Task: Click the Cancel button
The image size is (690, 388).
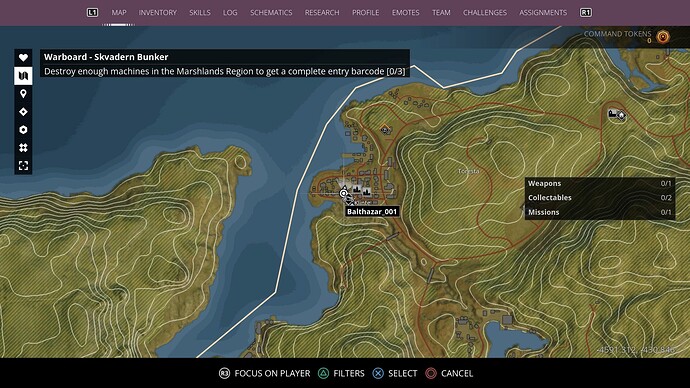Action: point(449,373)
